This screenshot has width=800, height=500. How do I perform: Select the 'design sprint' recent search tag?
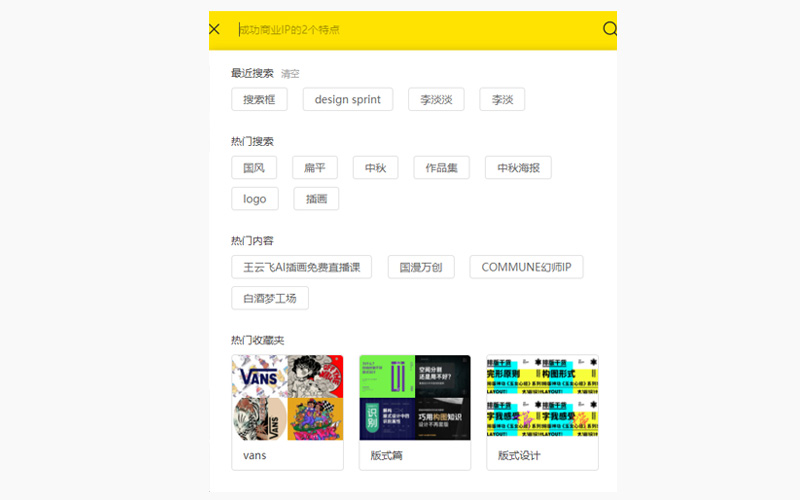click(348, 100)
